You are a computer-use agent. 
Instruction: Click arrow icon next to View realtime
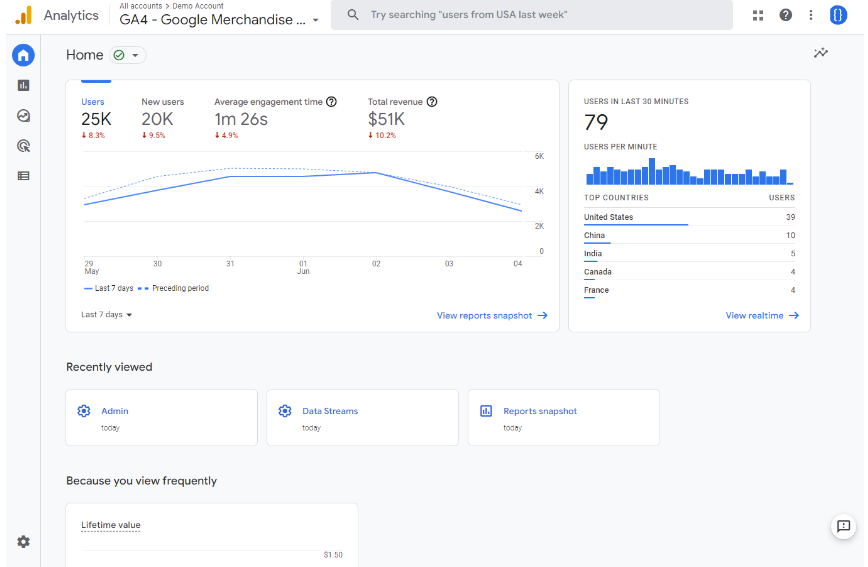[794, 316]
